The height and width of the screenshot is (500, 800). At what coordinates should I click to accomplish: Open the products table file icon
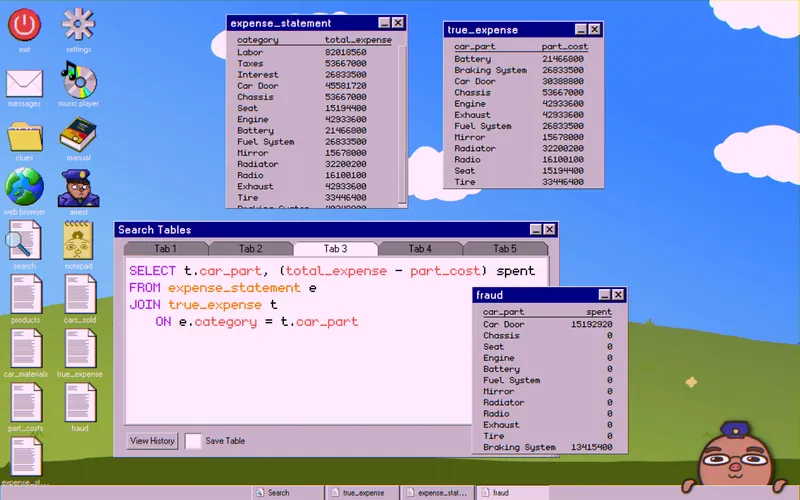(26, 294)
